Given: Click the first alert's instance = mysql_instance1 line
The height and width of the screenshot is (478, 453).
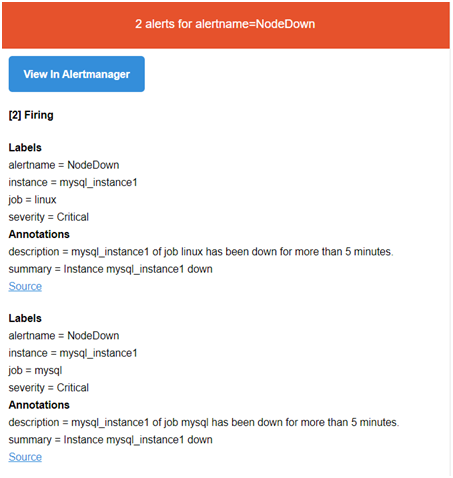Looking at the screenshot, I should 73,182.
